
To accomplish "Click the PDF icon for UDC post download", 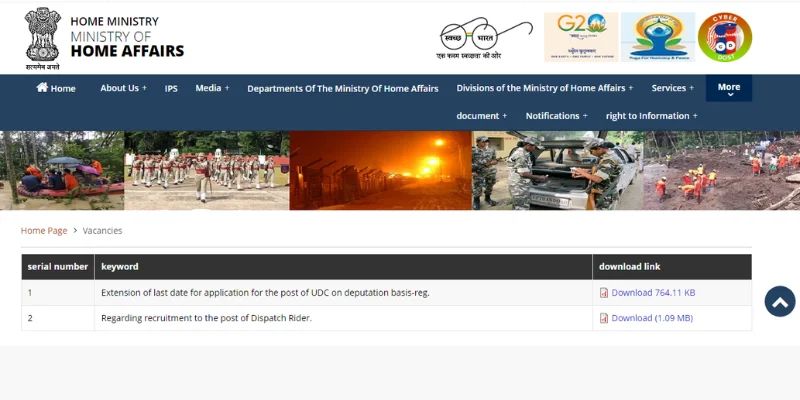I will tap(604, 293).
